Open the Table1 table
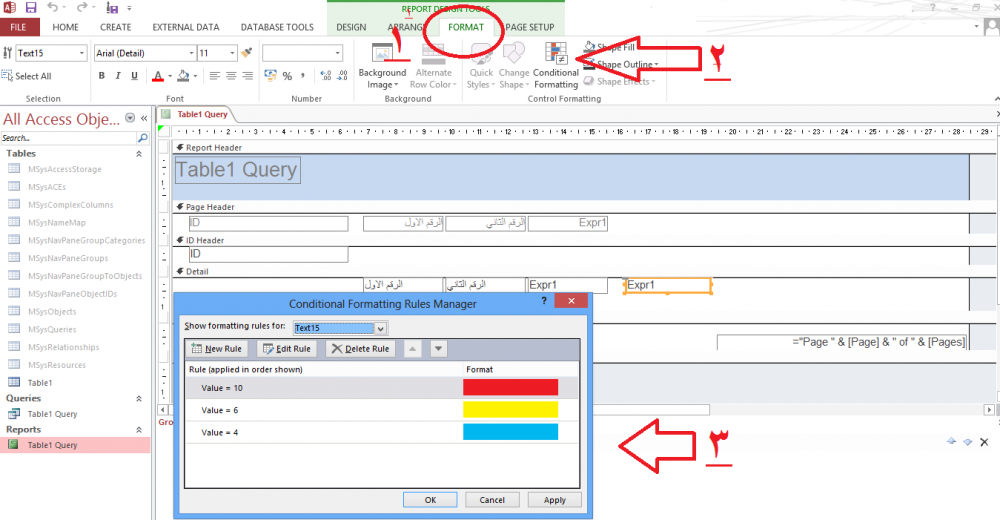The width and height of the screenshot is (1000, 520). click(40, 382)
